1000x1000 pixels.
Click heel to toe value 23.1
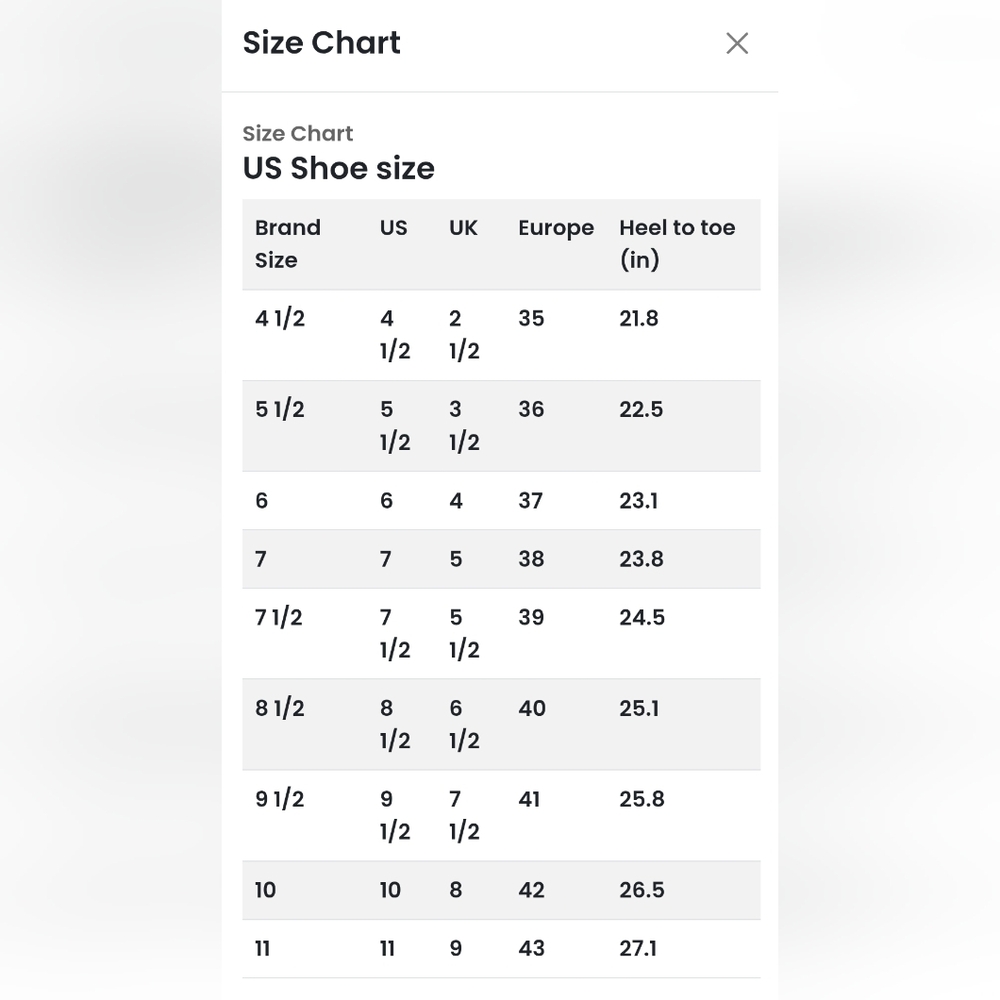pyautogui.click(x=638, y=501)
